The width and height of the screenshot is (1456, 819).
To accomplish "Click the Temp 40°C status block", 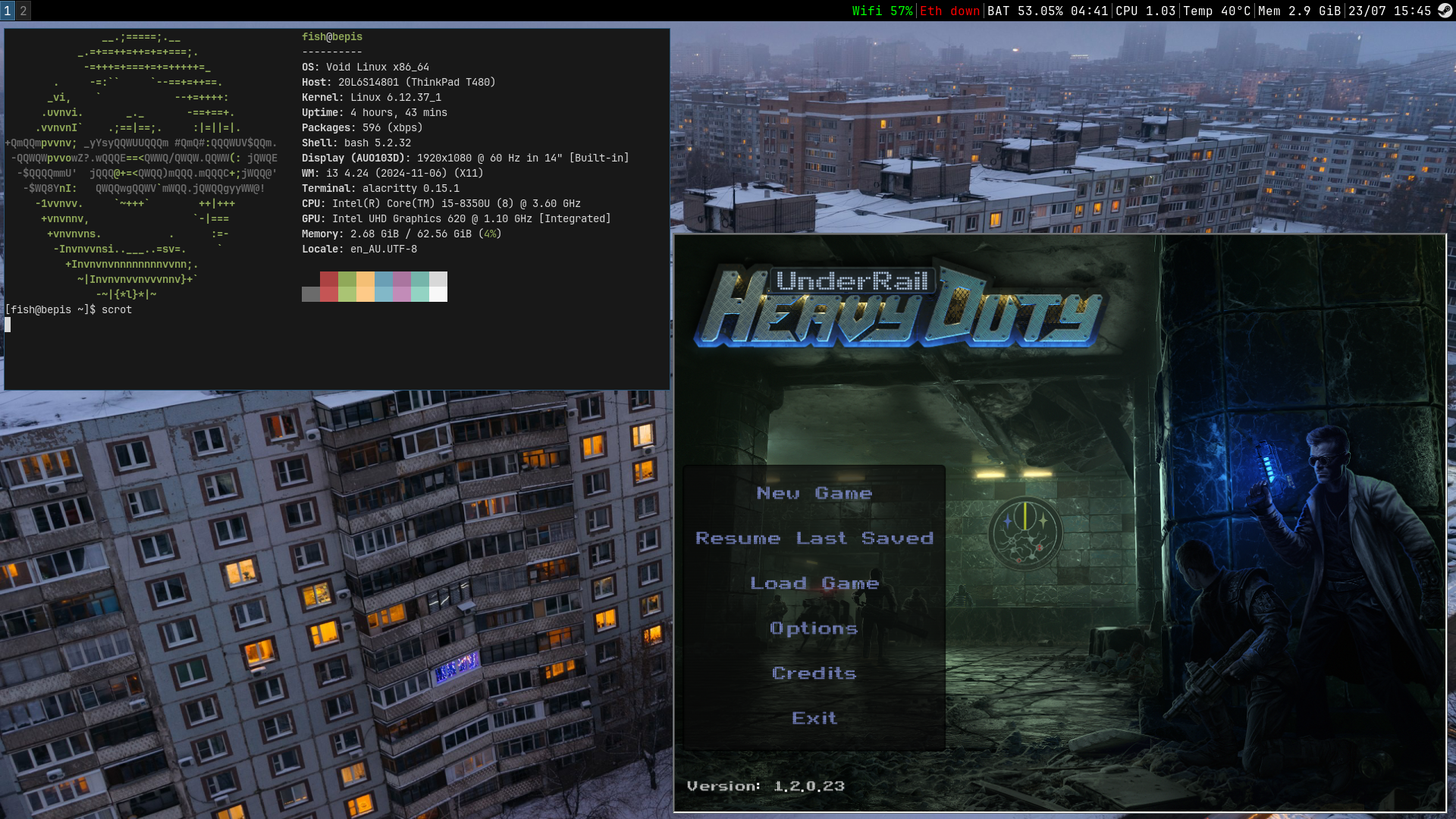I will click(x=1216, y=11).
